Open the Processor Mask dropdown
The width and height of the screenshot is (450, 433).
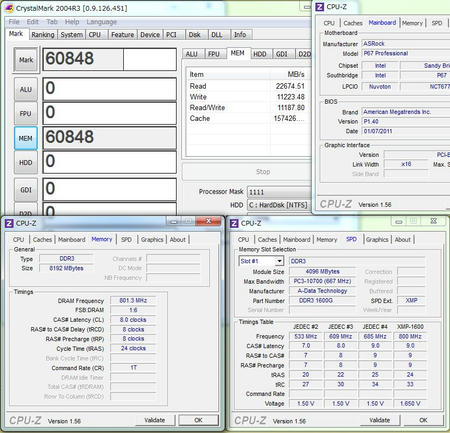[279, 192]
